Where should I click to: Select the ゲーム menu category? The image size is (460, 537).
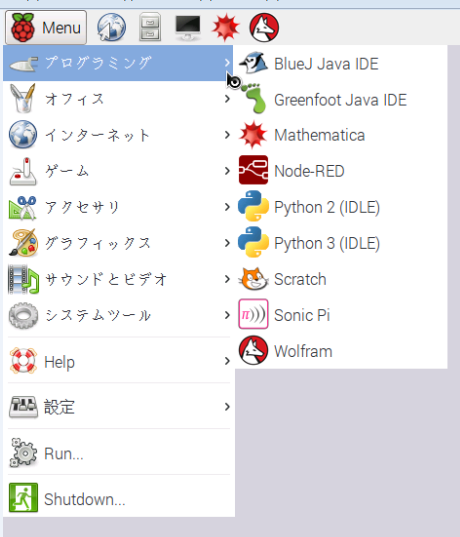click(x=119, y=171)
